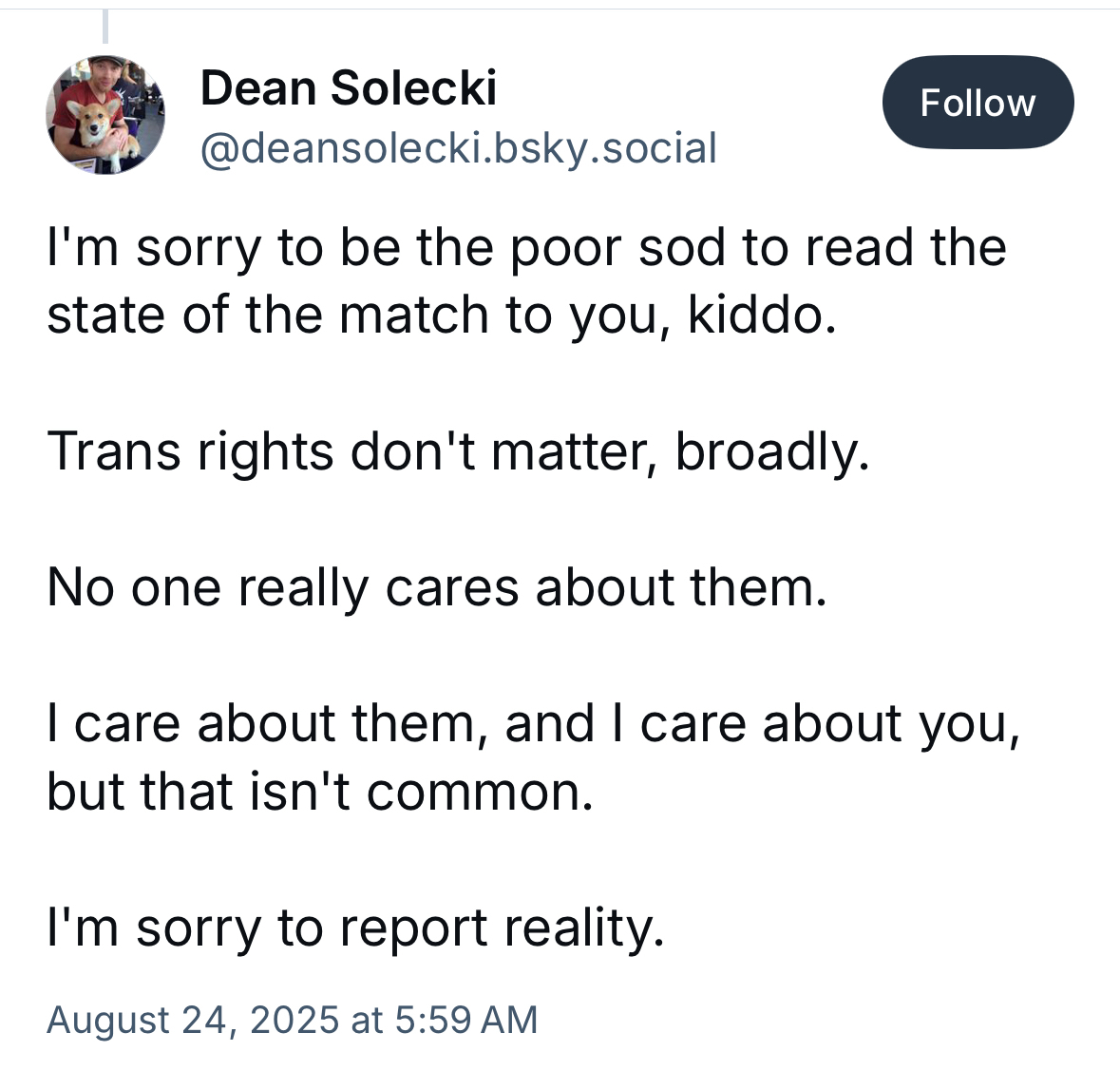The width and height of the screenshot is (1120, 1071).
Task: Click the 'state of the match' line
Action: point(441,316)
